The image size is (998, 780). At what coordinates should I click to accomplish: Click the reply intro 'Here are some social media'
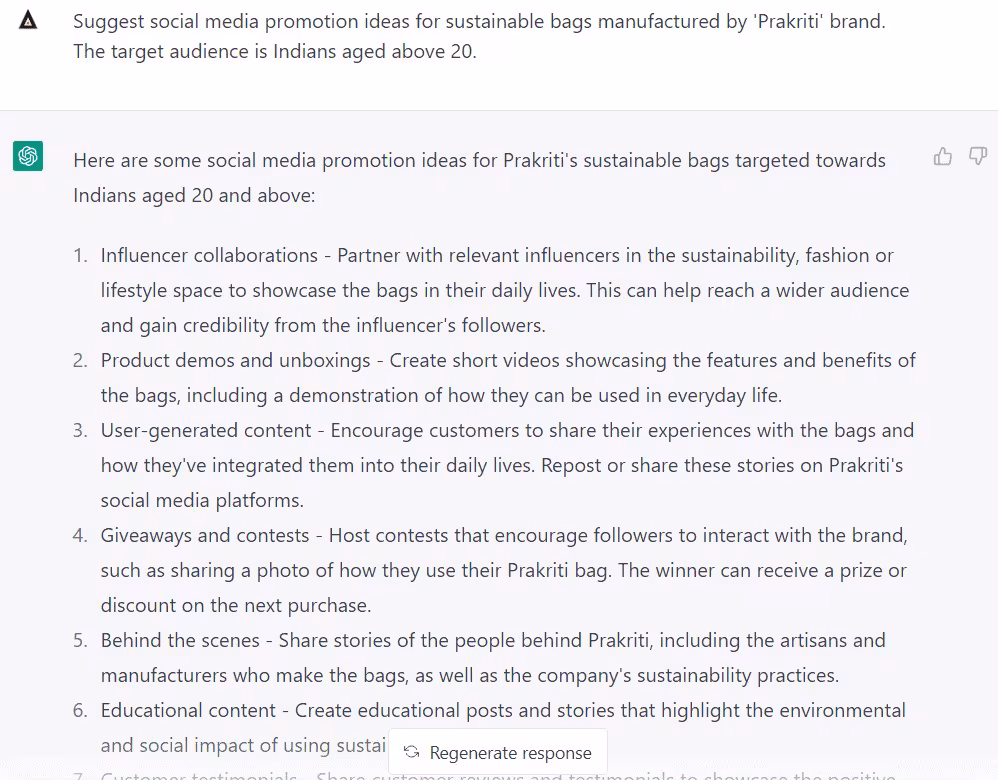479,160
